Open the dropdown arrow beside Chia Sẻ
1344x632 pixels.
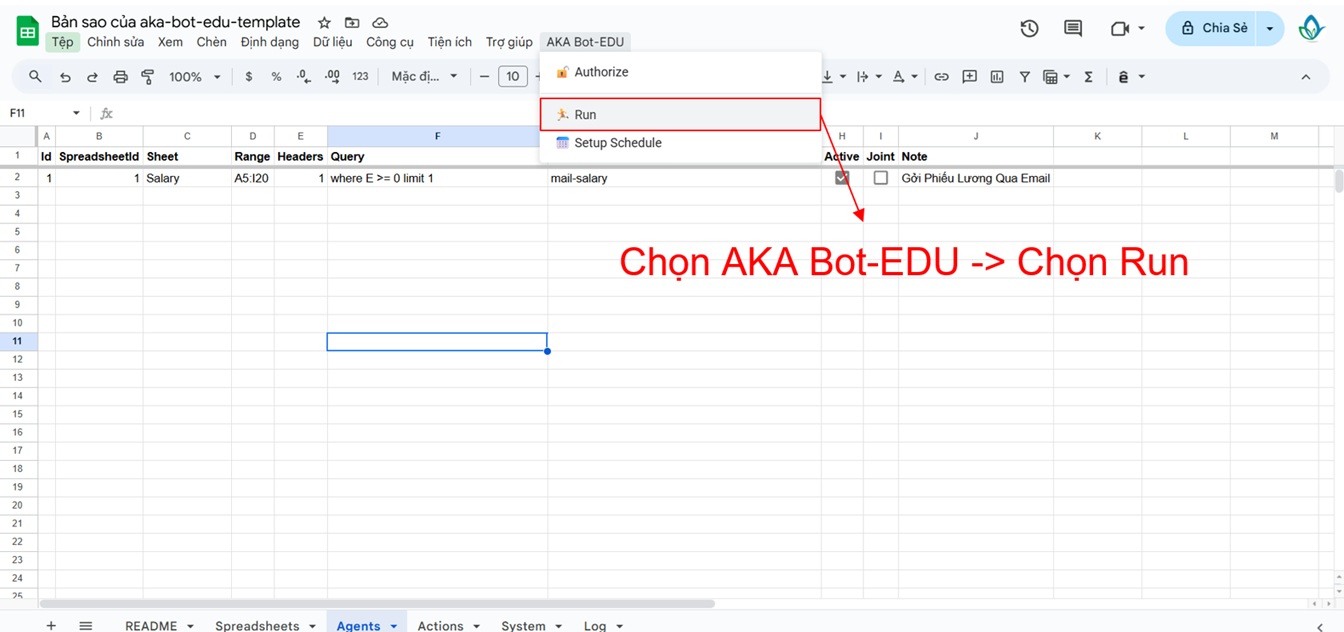pos(1270,29)
